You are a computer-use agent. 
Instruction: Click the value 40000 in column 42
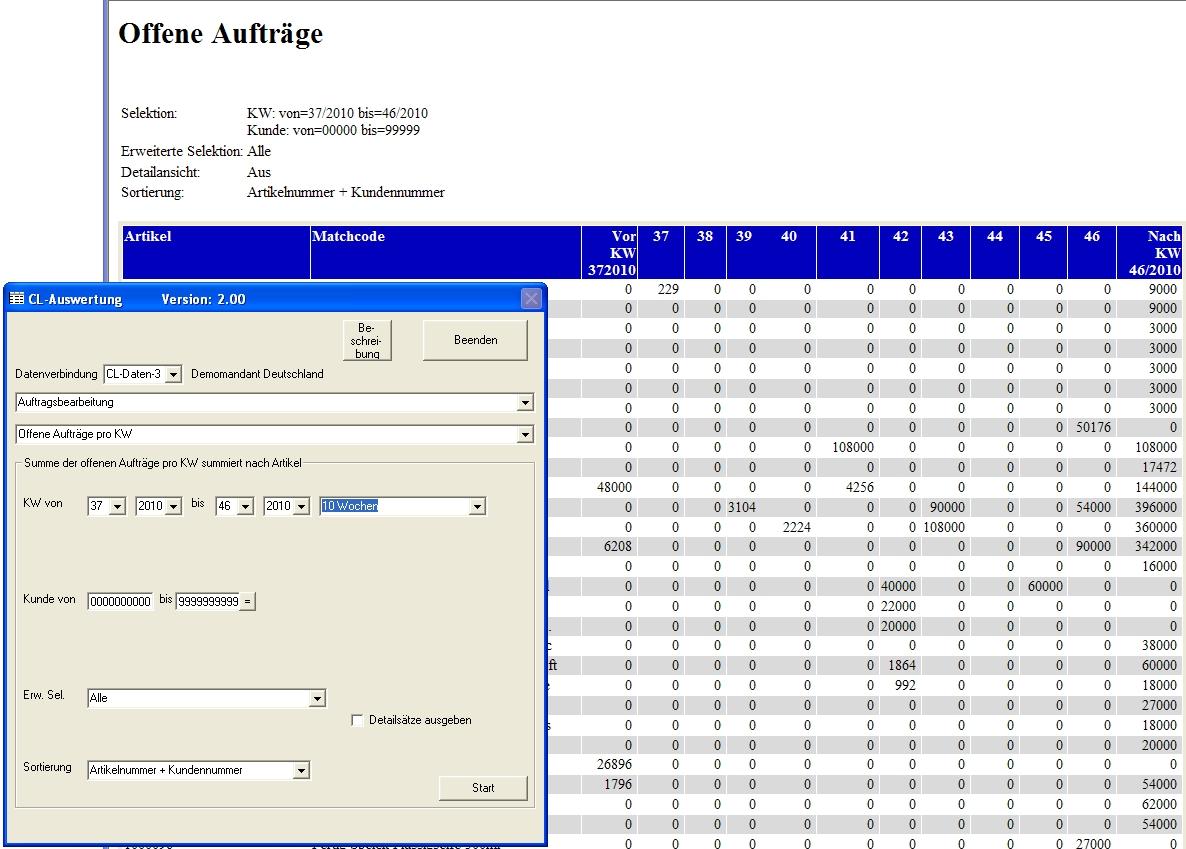[898, 586]
